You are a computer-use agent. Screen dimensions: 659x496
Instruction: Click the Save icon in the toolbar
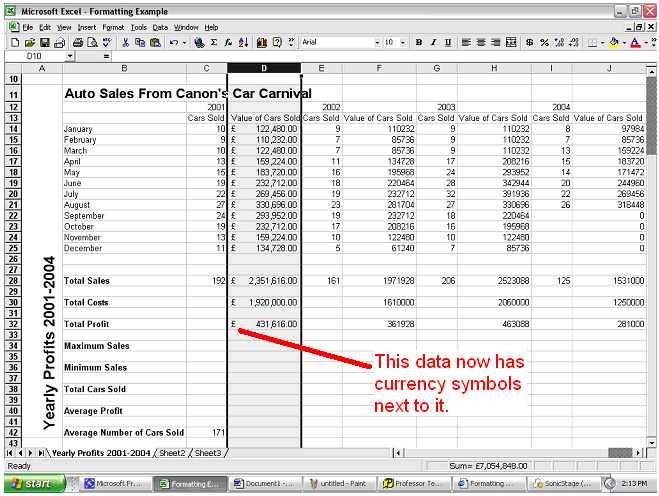tap(45, 43)
